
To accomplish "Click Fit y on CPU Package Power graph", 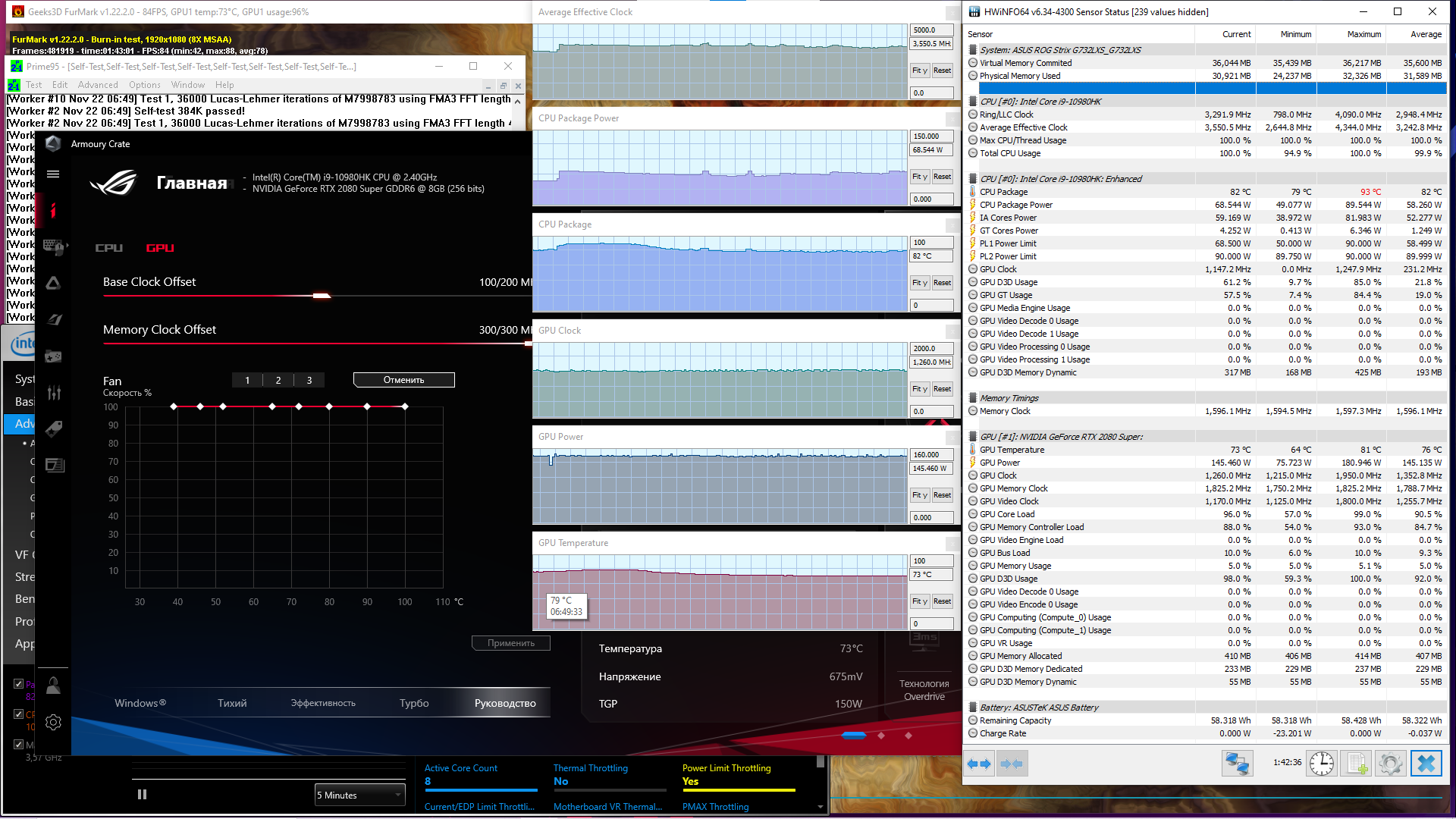I will [x=919, y=177].
